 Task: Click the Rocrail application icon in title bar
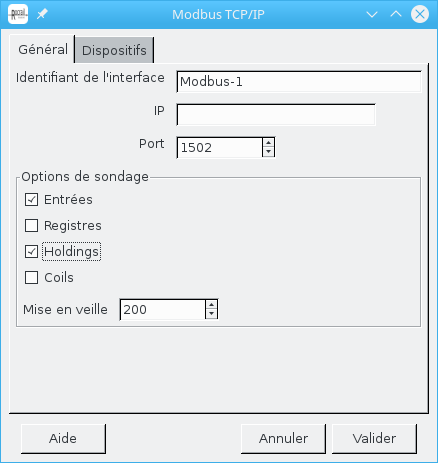pos(18,14)
